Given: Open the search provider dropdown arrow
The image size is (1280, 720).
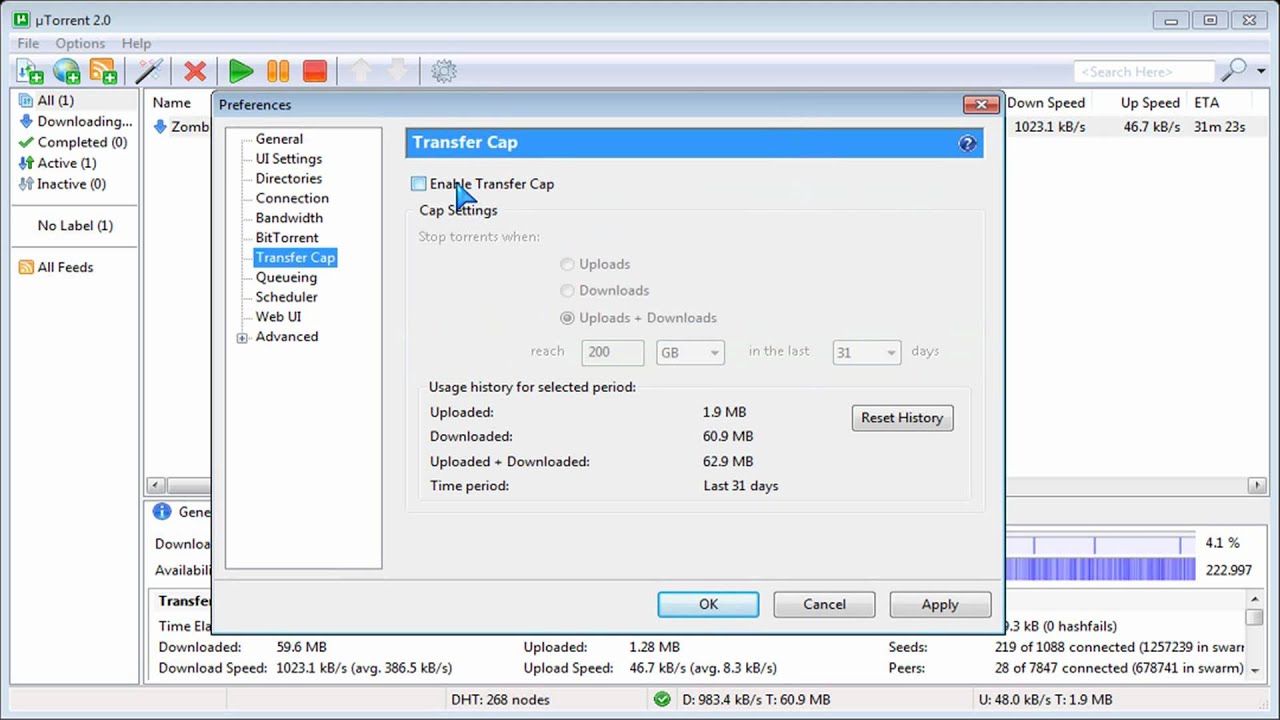Looking at the screenshot, I should [1261, 71].
